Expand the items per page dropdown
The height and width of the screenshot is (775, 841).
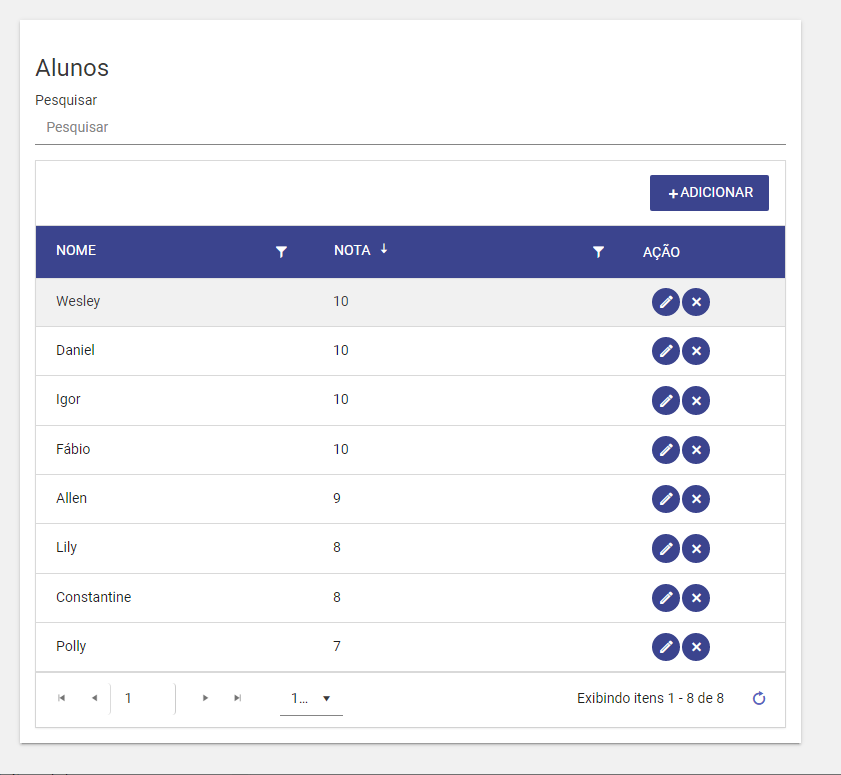pos(311,698)
